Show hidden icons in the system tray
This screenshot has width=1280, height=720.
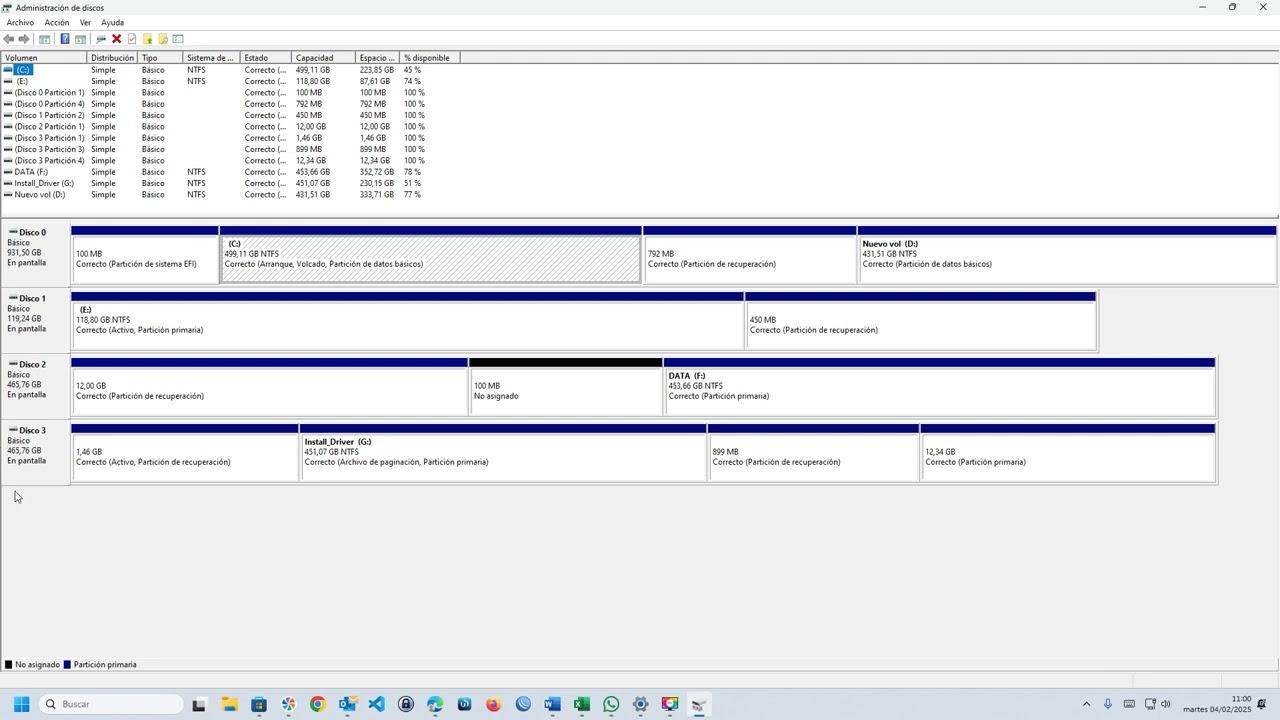click(1086, 704)
